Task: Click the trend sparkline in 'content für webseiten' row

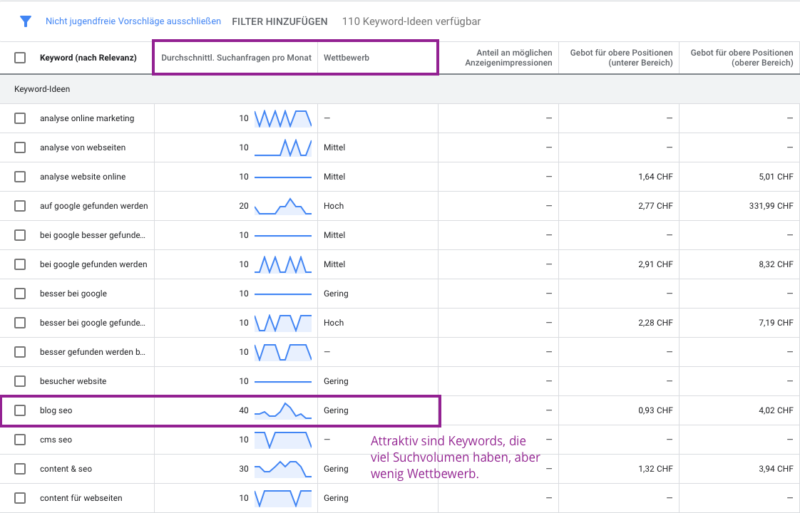Action: (x=283, y=498)
